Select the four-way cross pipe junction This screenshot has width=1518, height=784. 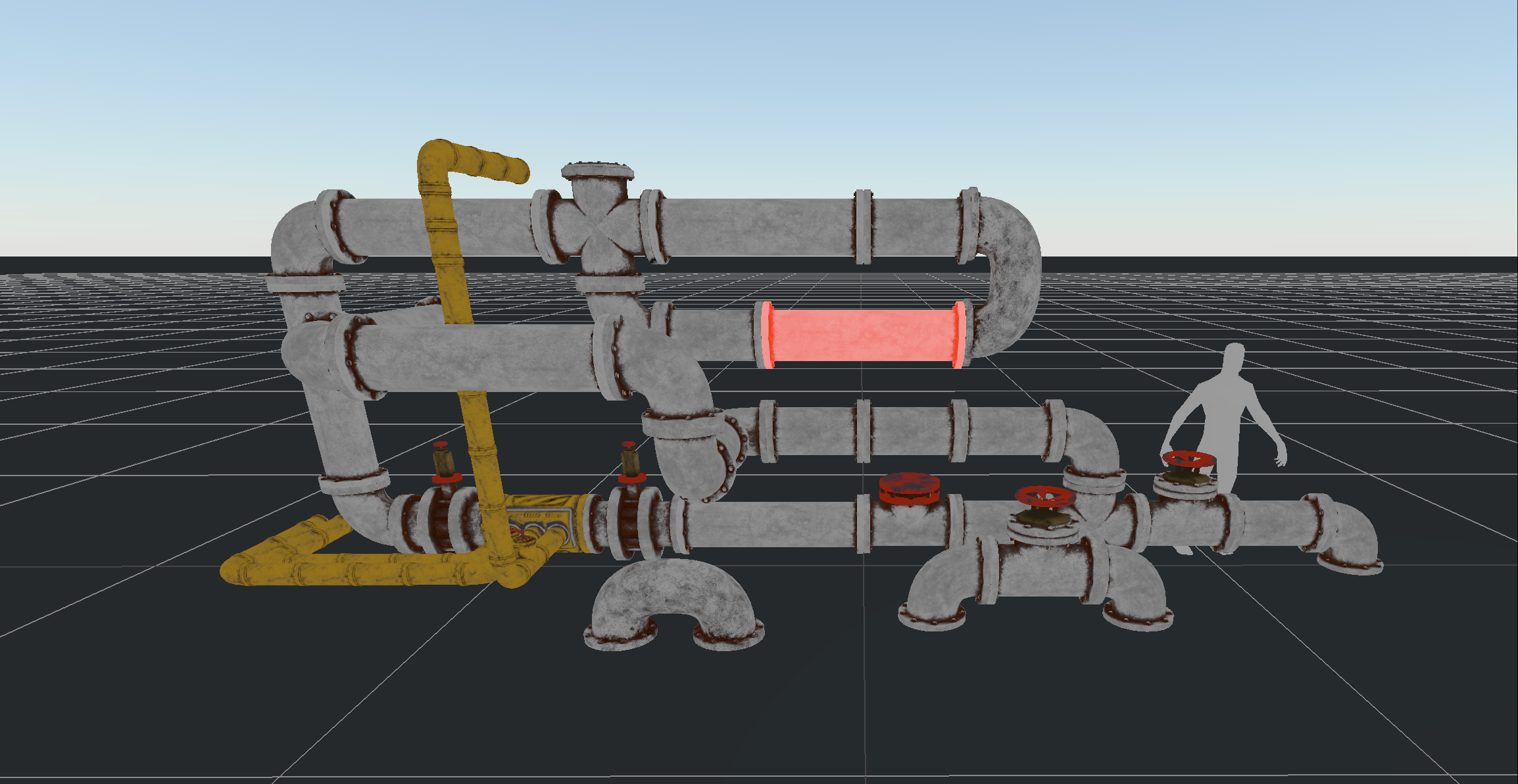(x=595, y=227)
